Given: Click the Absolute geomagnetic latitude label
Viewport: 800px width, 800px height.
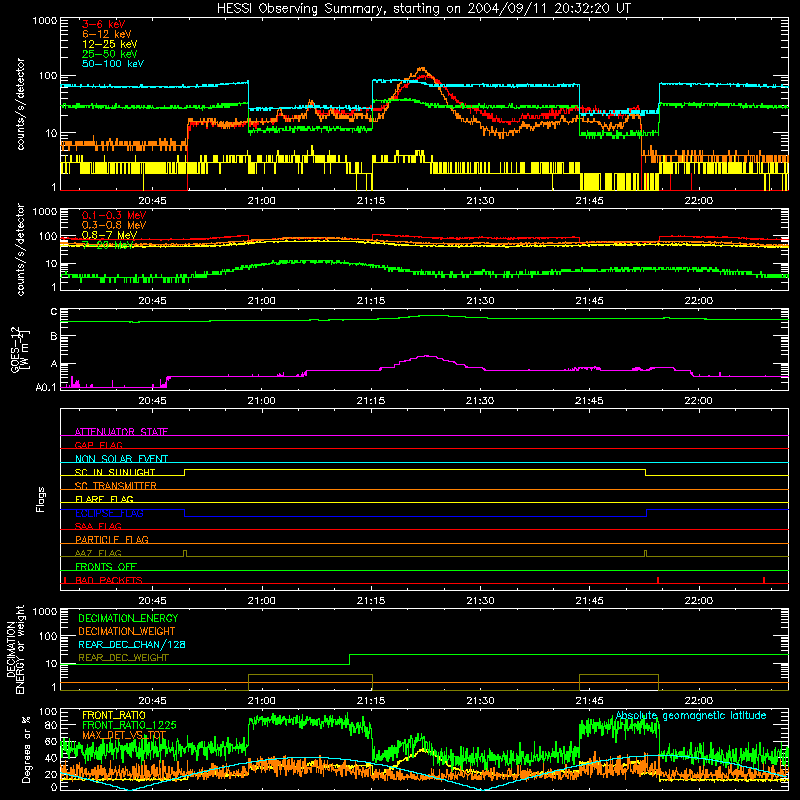Looking at the screenshot, I should coord(691,715).
